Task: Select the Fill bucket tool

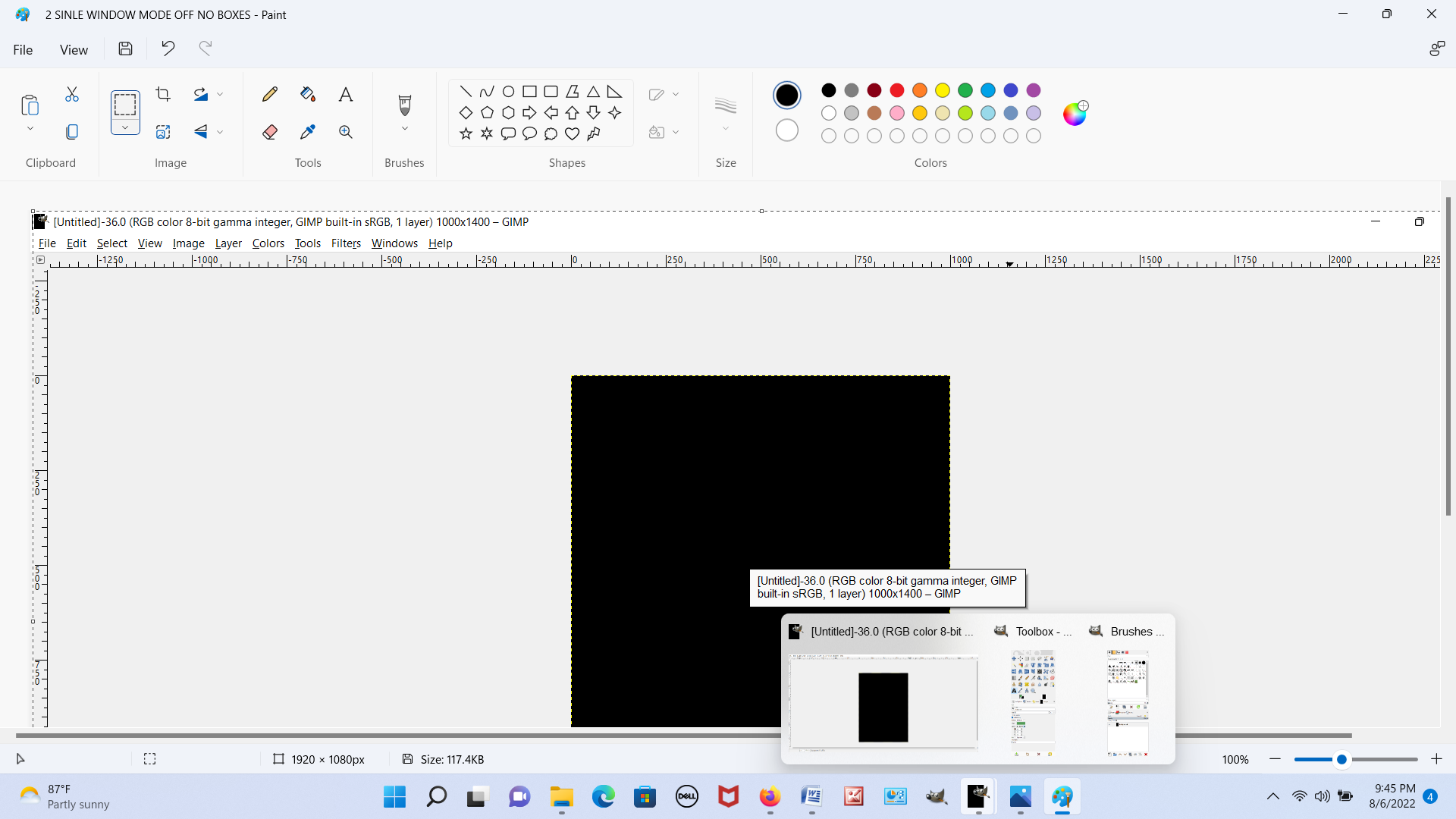Action: point(308,94)
